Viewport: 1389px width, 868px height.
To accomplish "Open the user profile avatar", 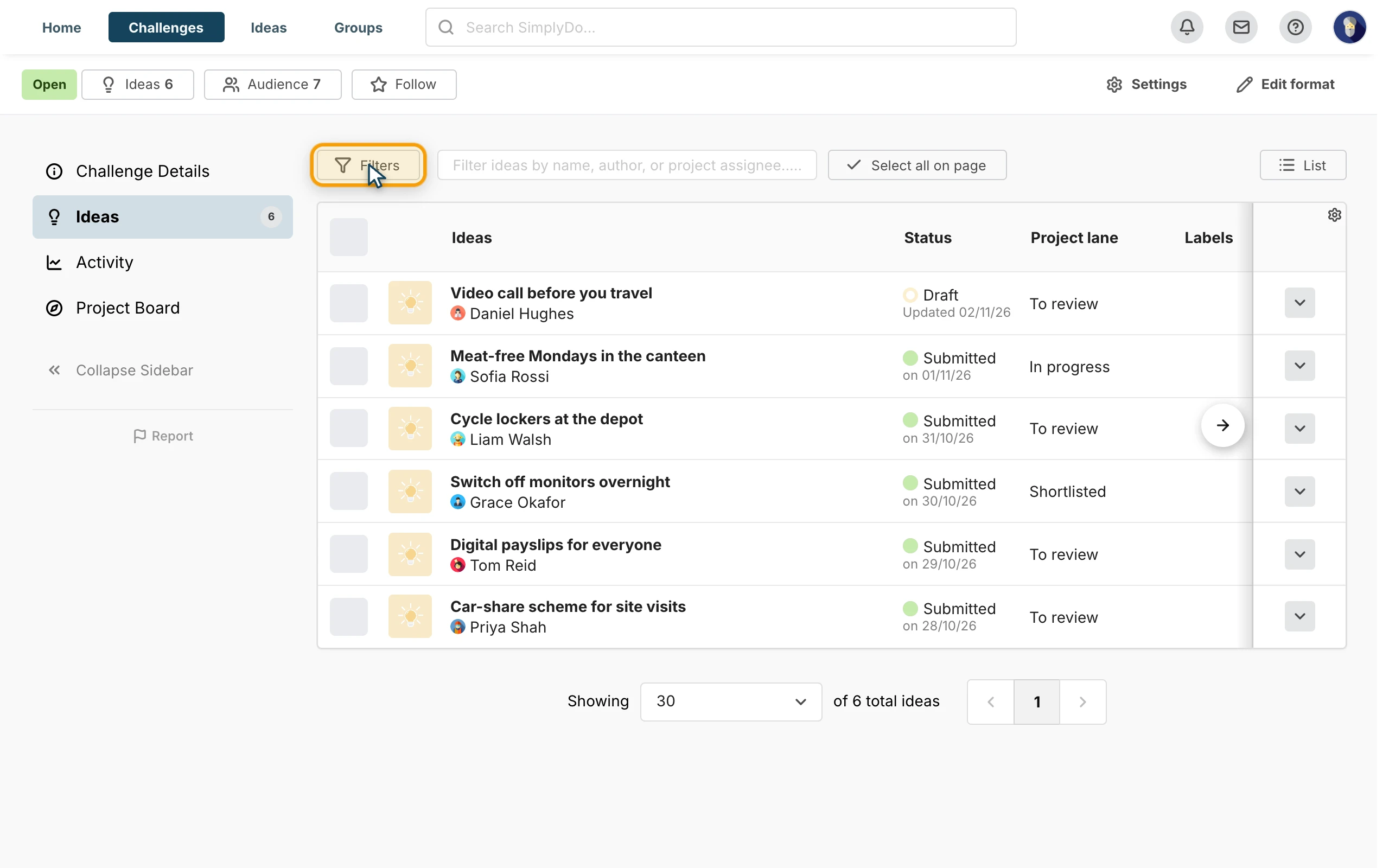I will pyautogui.click(x=1349, y=27).
